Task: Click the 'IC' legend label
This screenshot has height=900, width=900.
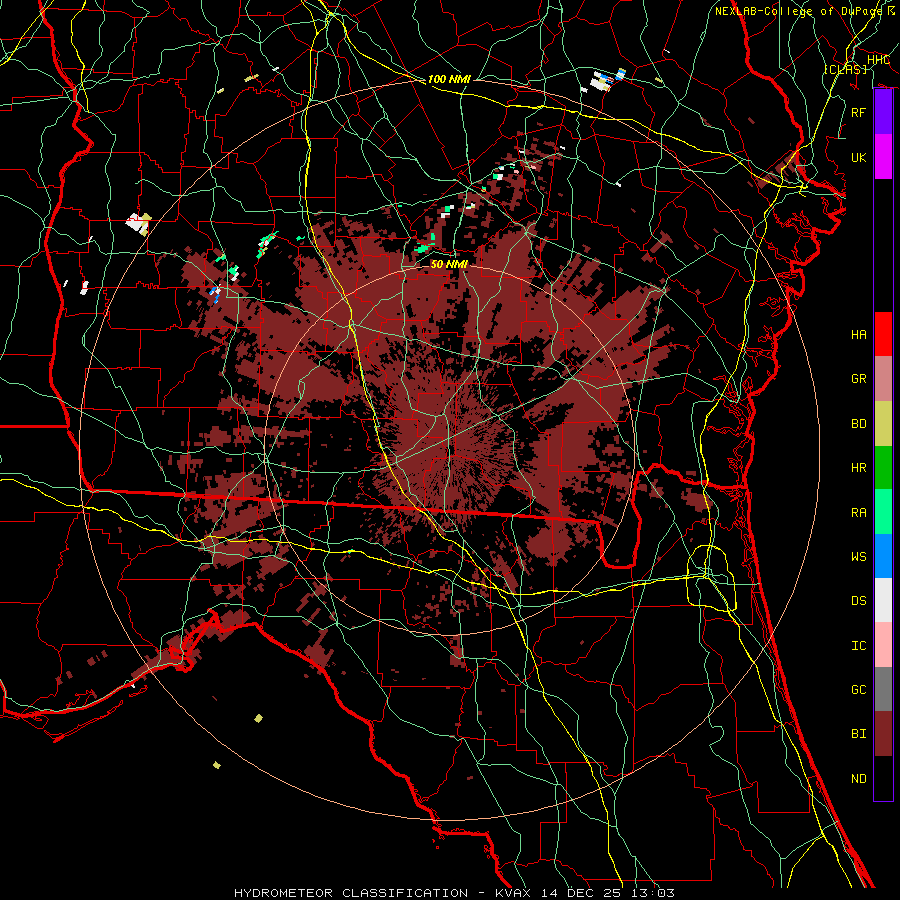Action: (859, 646)
